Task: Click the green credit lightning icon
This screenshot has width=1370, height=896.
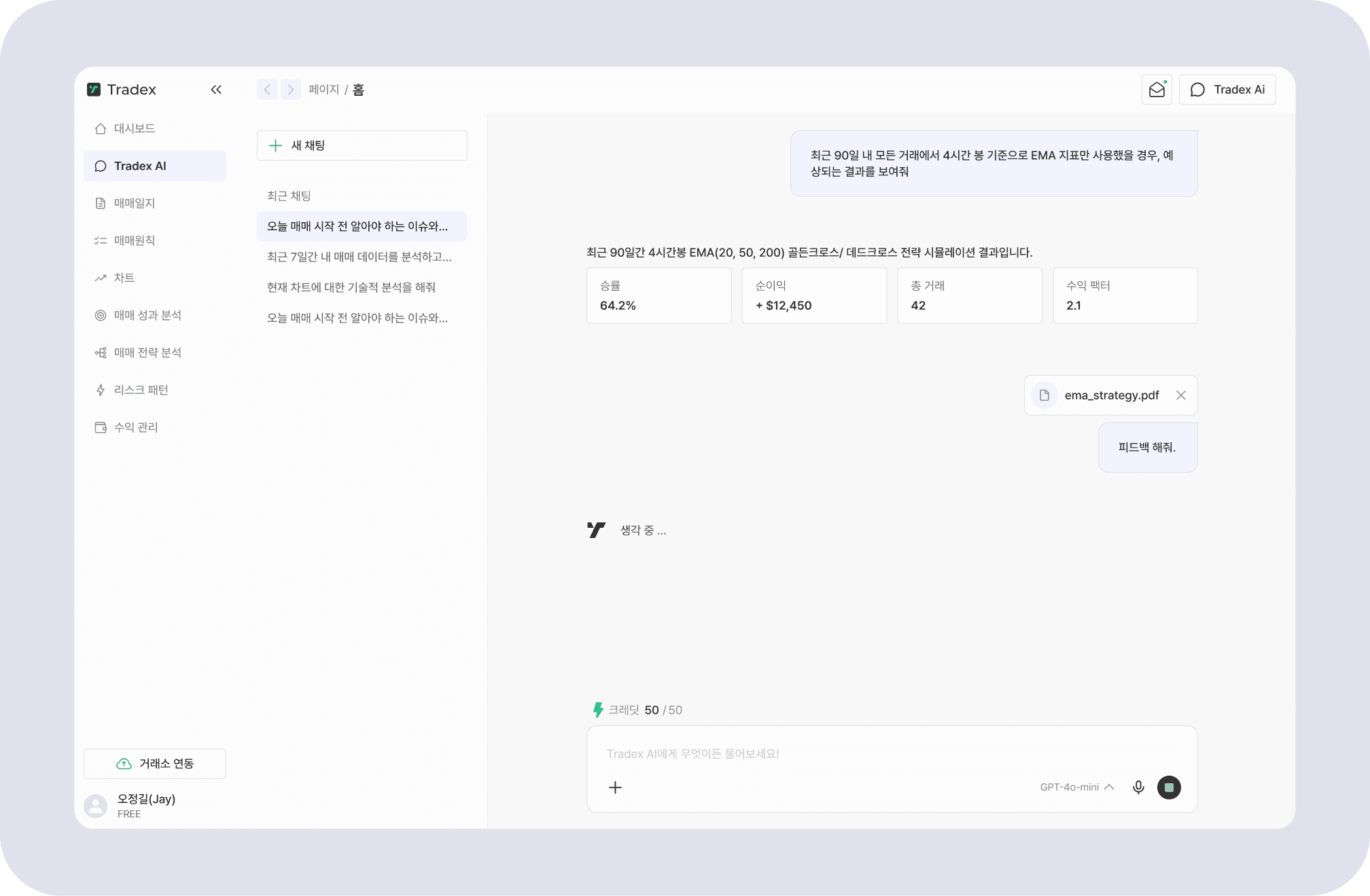Action: pyautogui.click(x=598, y=710)
